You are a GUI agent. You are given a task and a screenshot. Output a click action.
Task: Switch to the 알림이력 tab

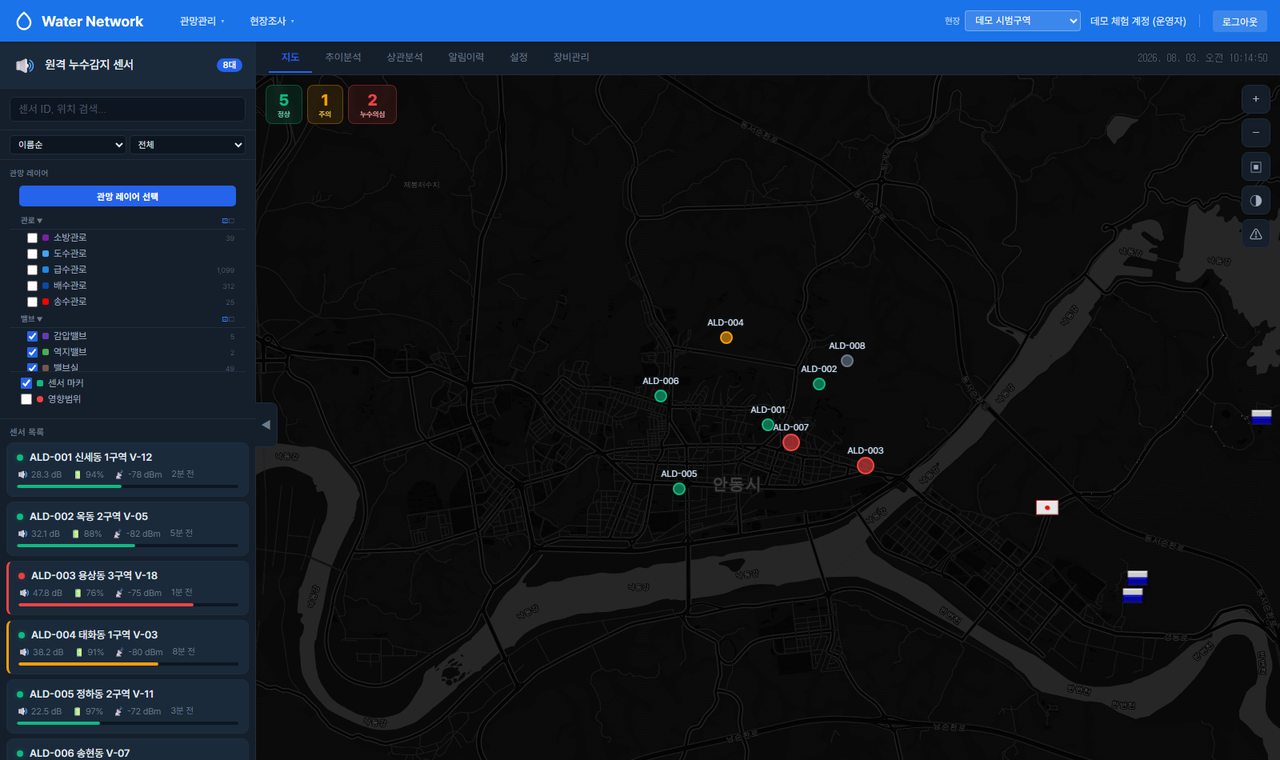pos(466,57)
